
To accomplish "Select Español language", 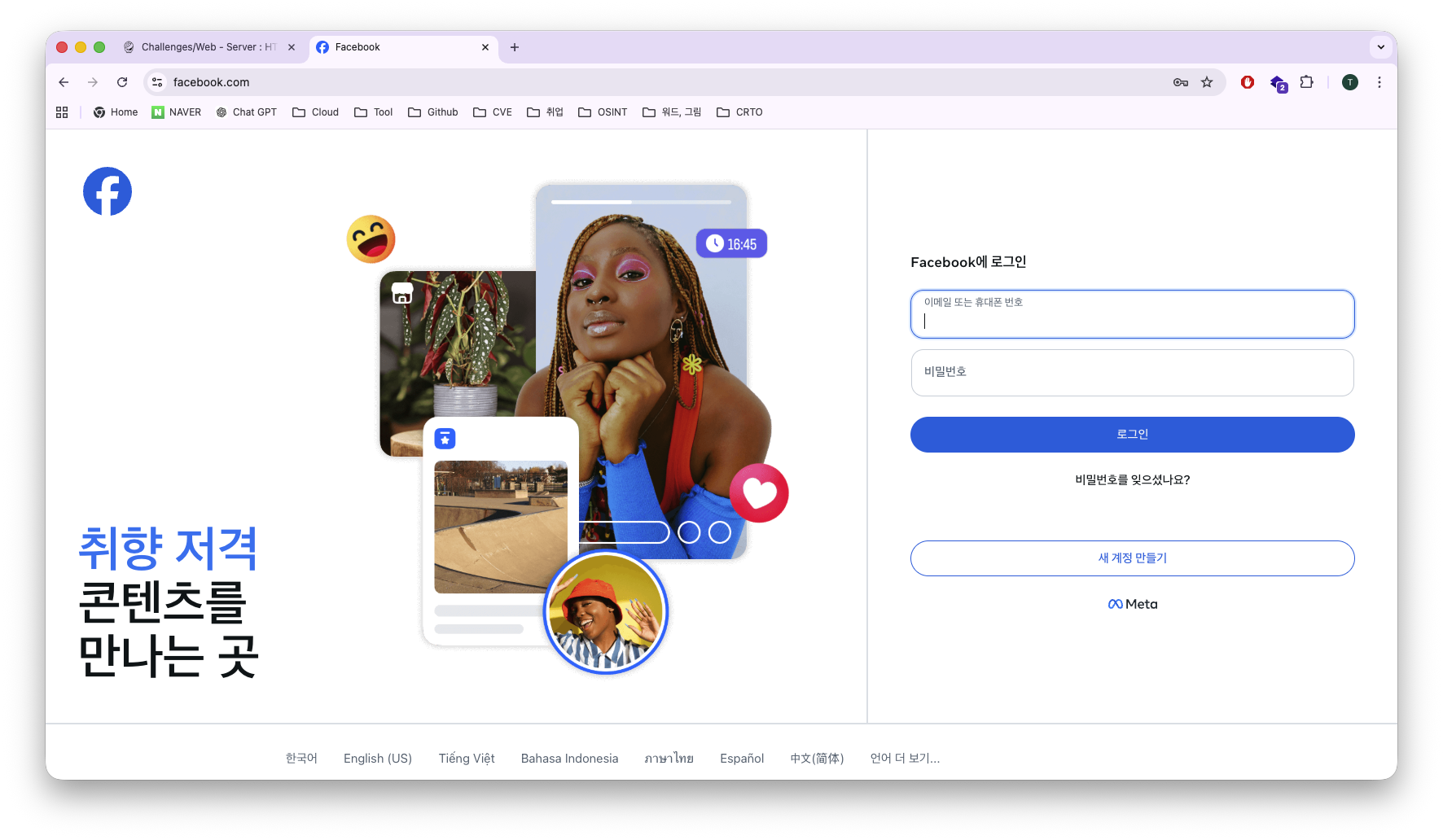I will 742,759.
